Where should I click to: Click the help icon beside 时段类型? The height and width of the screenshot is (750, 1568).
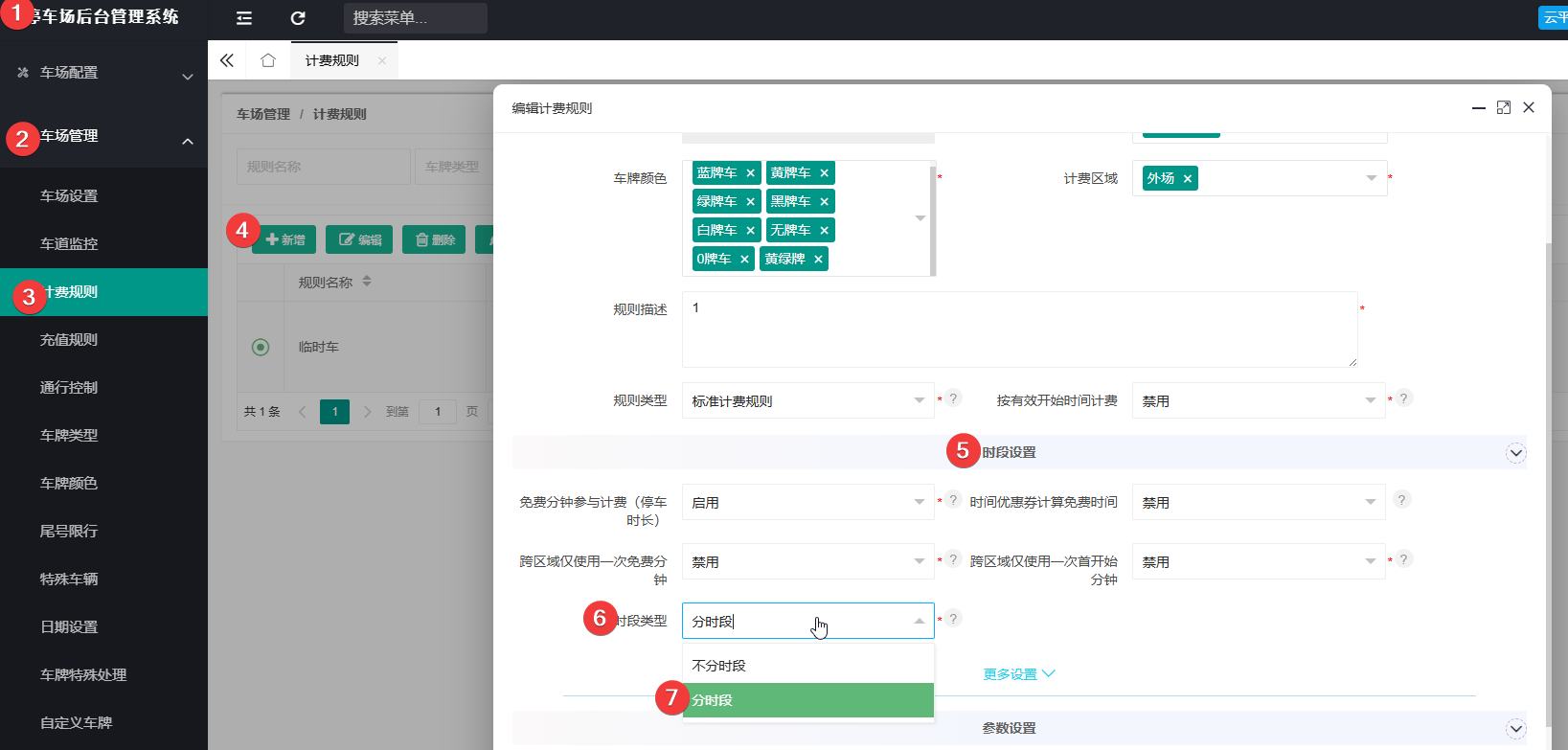[953, 619]
